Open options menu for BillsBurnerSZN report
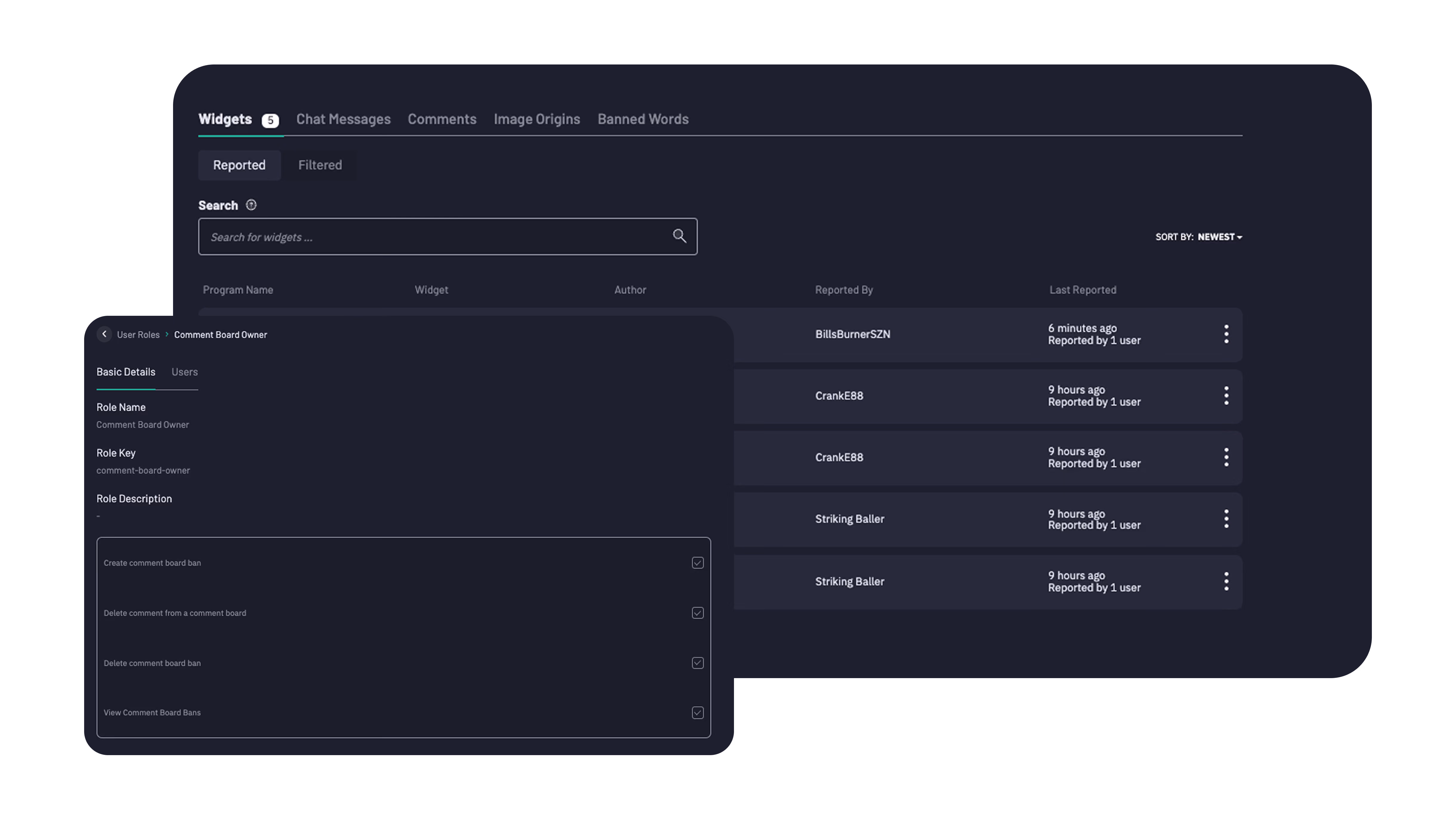Screen dimensions: 1456x819 tap(1226, 334)
